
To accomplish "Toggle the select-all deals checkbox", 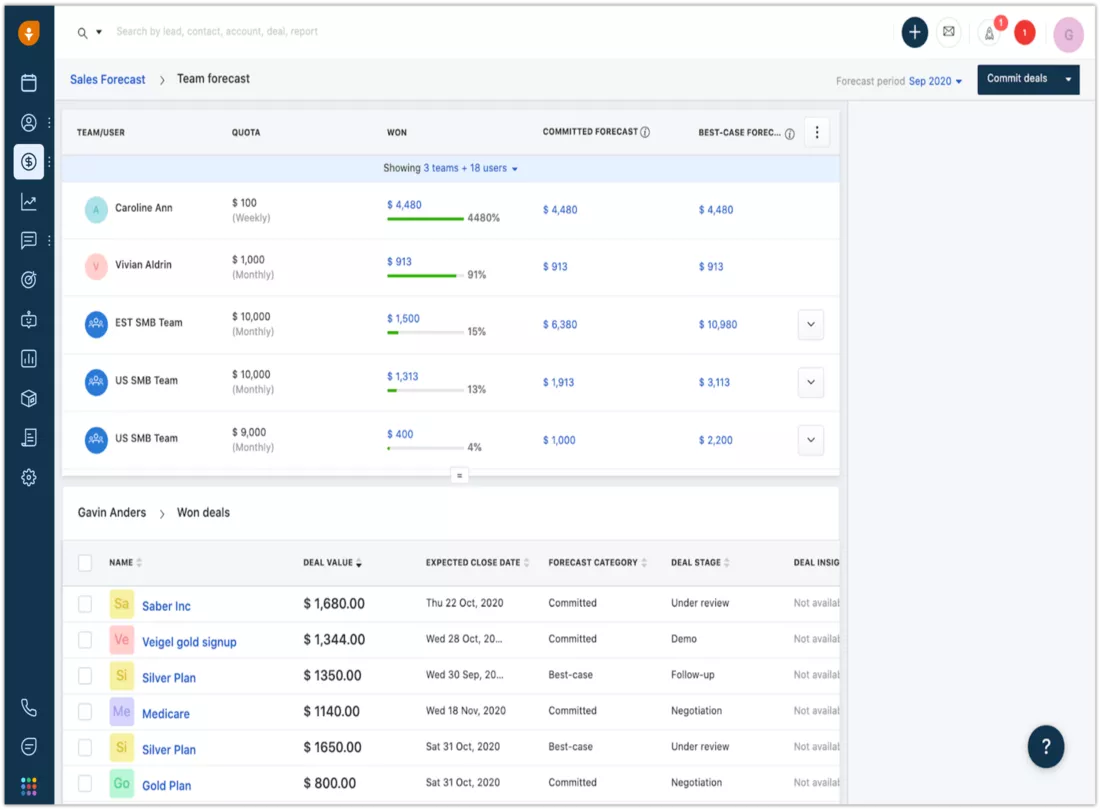I will pyautogui.click(x=85, y=563).
